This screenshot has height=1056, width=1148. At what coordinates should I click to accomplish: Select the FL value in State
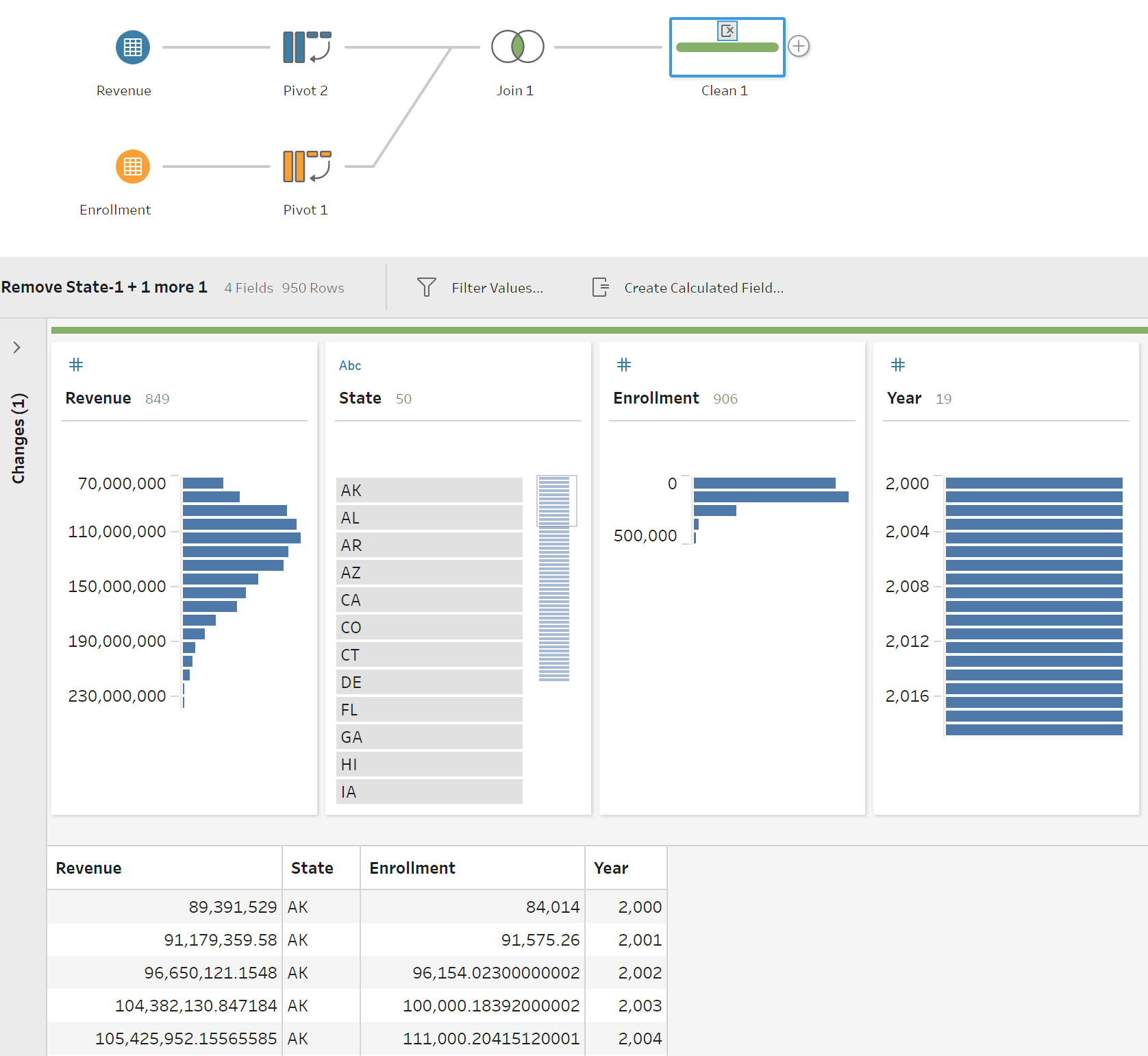click(429, 709)
